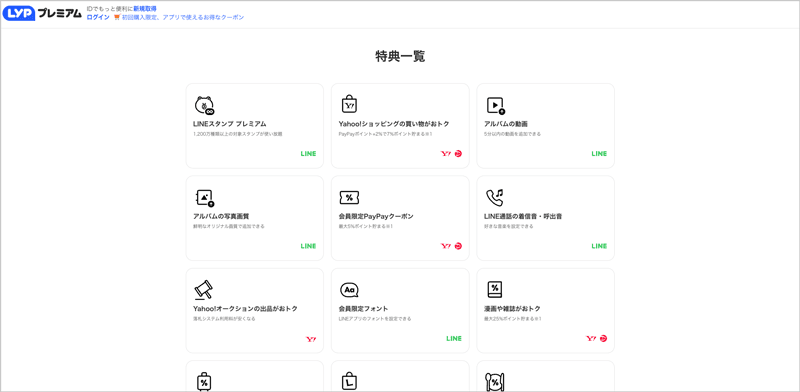The image size is (800, 392).
Task: Open Yahoo!オークションの出品がおトク title
Action: (x=245, y=308)
